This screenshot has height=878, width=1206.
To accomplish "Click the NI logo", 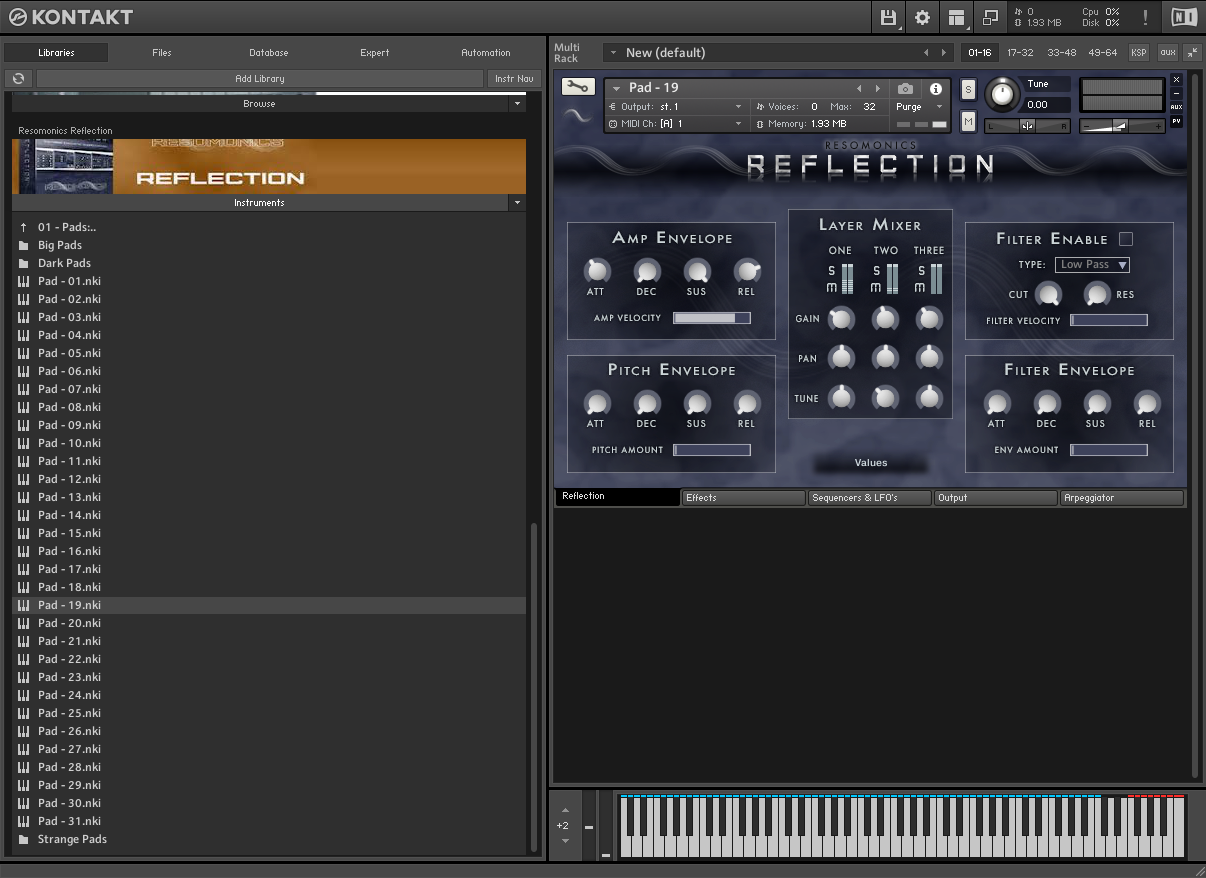I will tap(1183, 17).
